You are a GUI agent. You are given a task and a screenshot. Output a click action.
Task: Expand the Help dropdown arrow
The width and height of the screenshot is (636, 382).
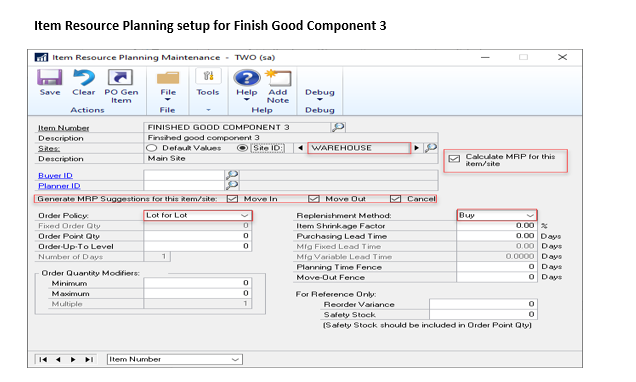click(x=247, y=100)
